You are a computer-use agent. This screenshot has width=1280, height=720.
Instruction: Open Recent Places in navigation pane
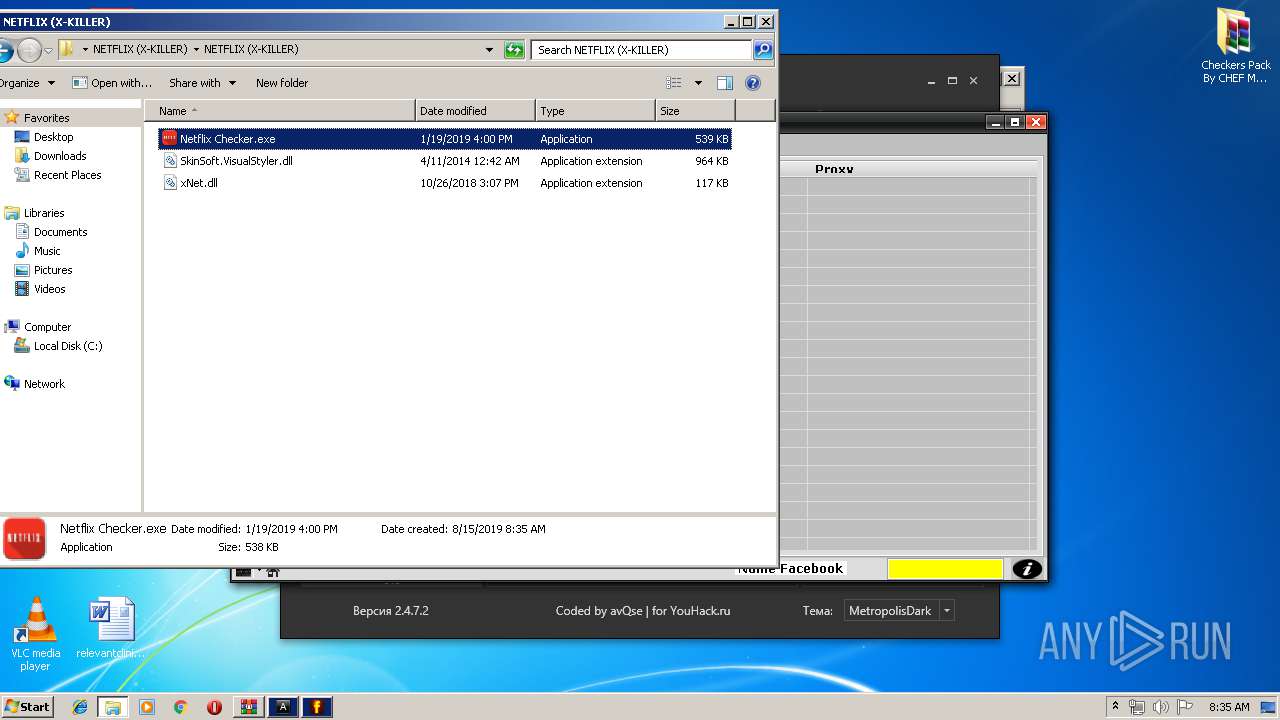[x=67, y=175]
